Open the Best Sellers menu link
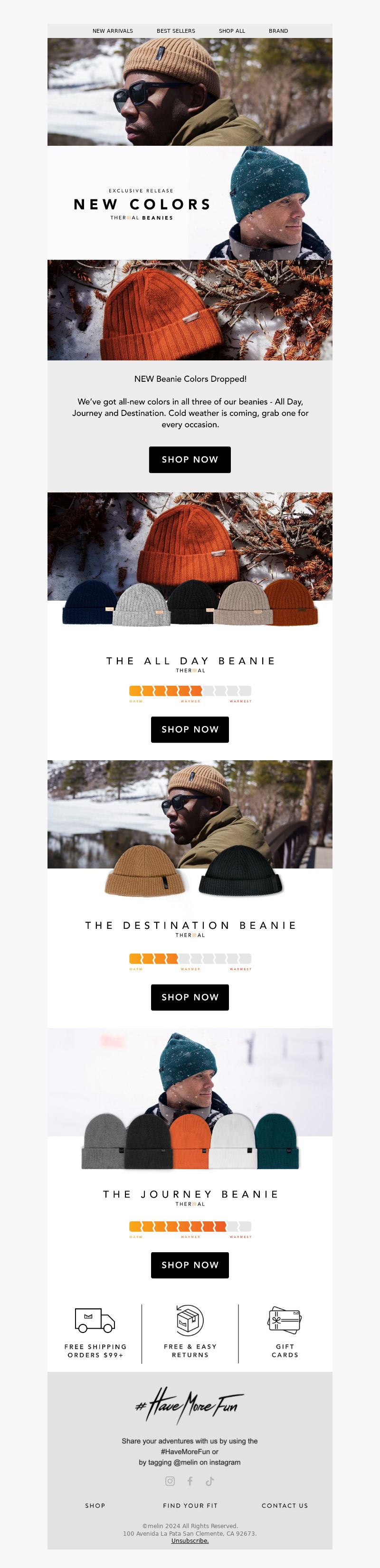380x1568 pixels. [x=176, y=30]
